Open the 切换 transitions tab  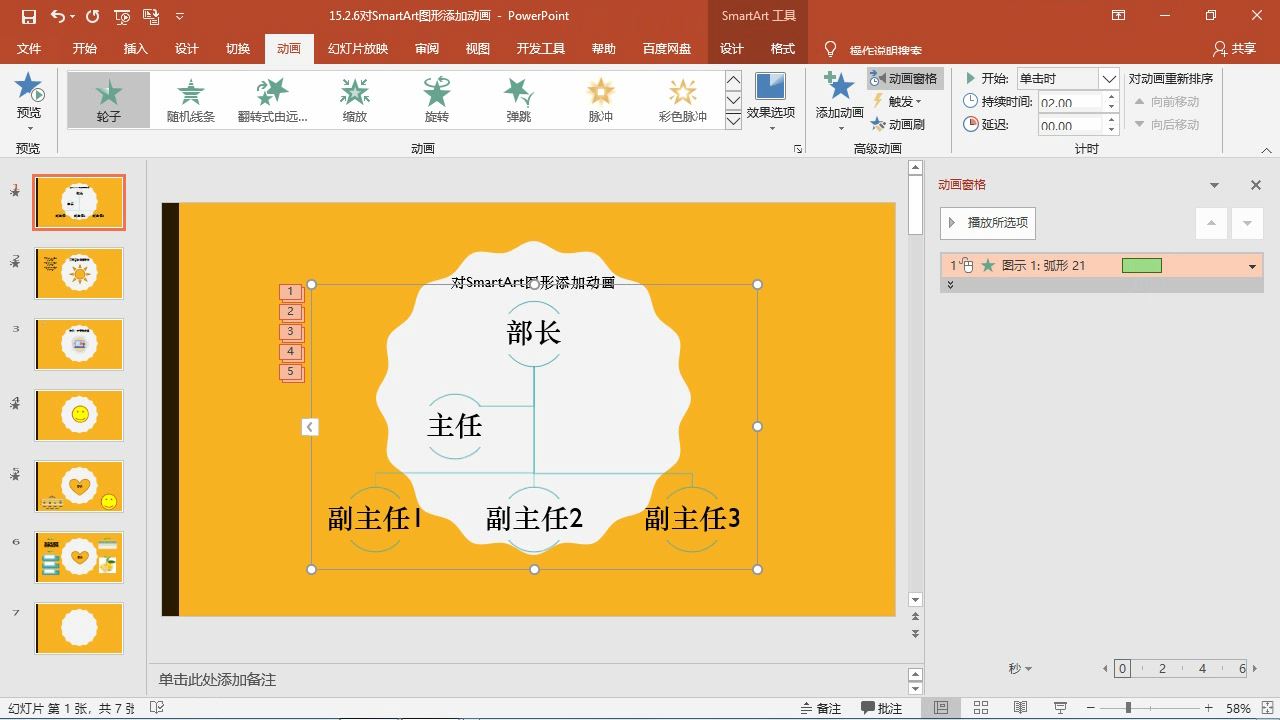(238, 49)
